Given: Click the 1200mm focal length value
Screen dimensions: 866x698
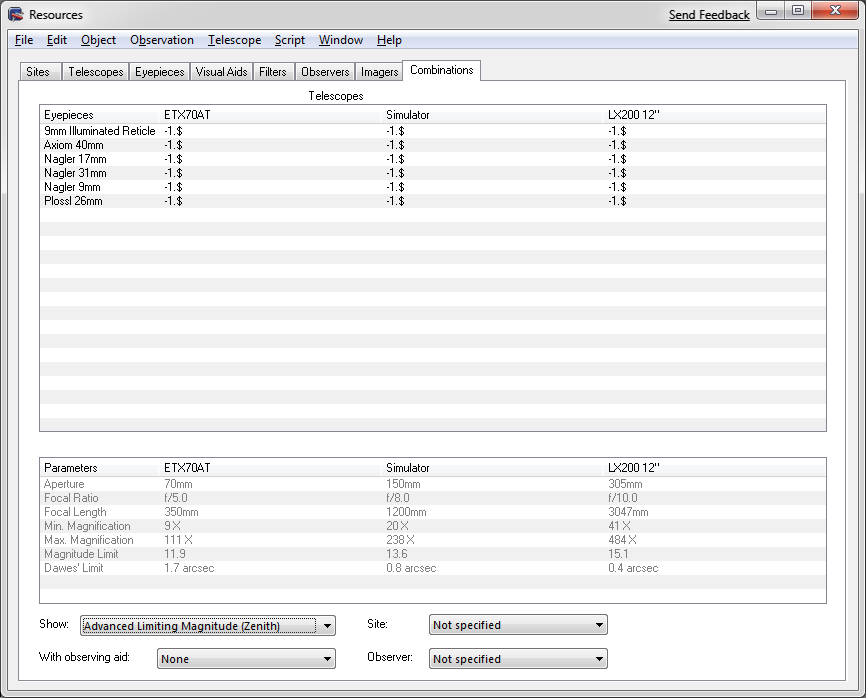Looking at the screenshot, I should (406, 512).
